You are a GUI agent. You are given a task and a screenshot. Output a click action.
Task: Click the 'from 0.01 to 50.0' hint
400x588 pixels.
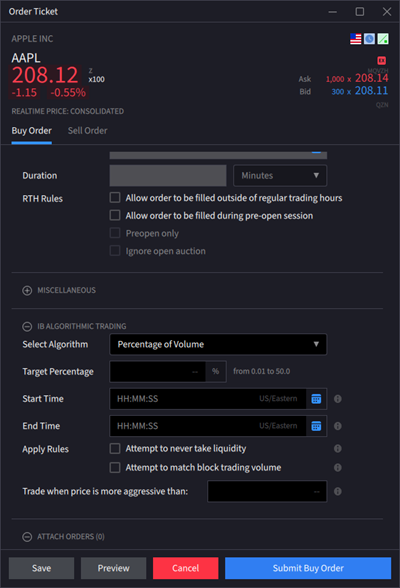262,371
